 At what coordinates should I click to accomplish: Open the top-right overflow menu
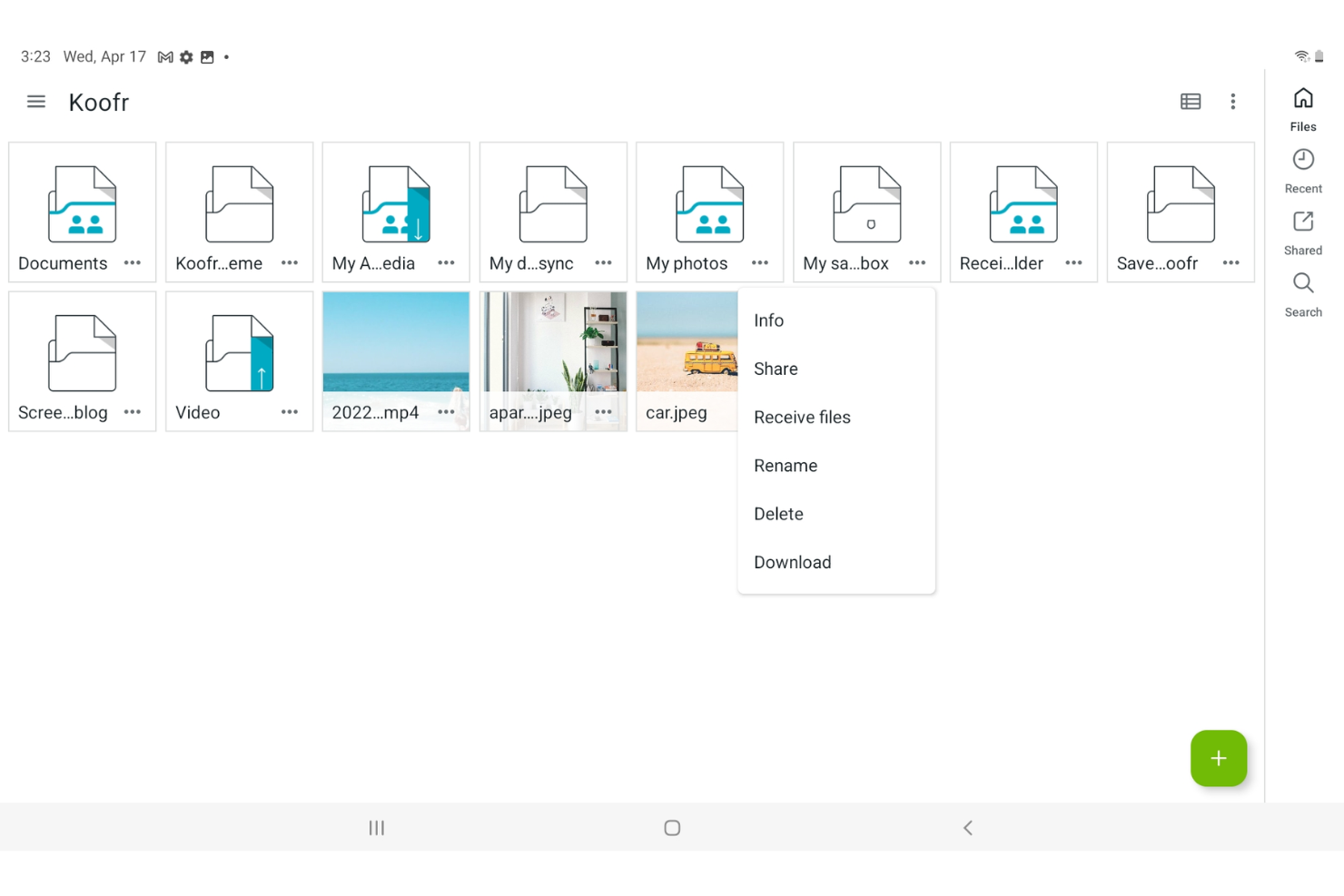1232,101
